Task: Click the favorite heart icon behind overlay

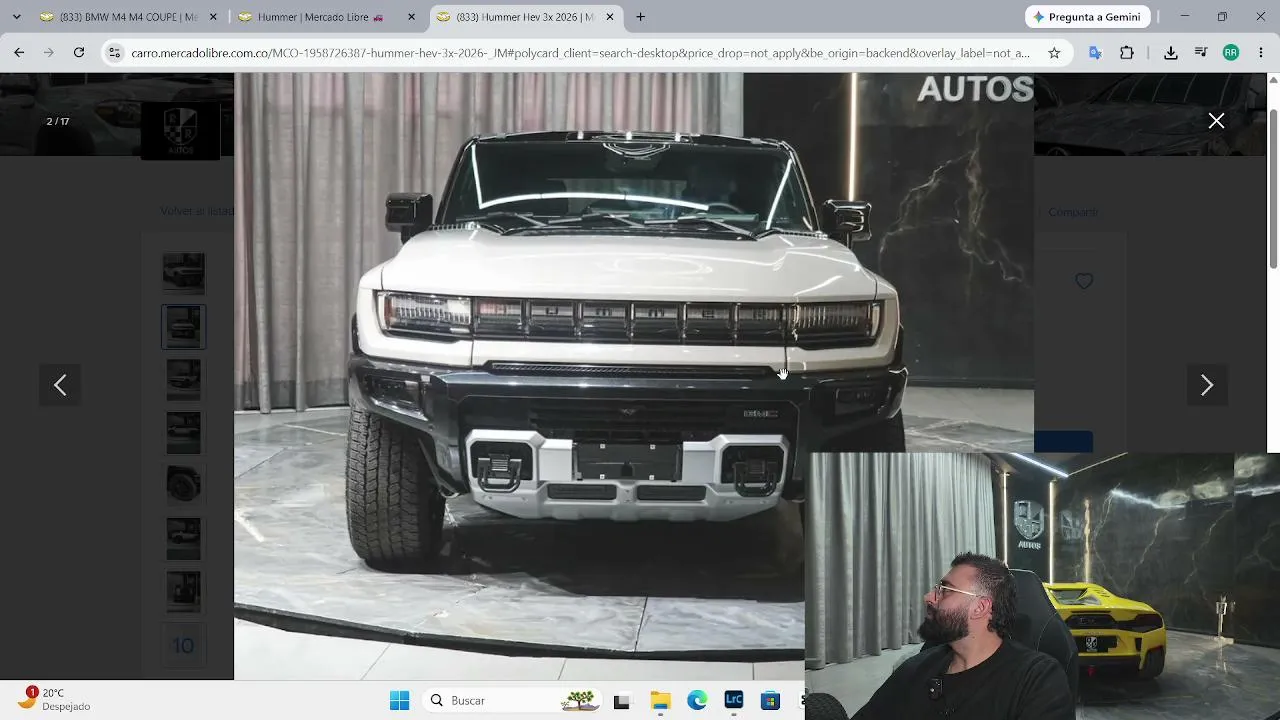Action: point(1084,281)
